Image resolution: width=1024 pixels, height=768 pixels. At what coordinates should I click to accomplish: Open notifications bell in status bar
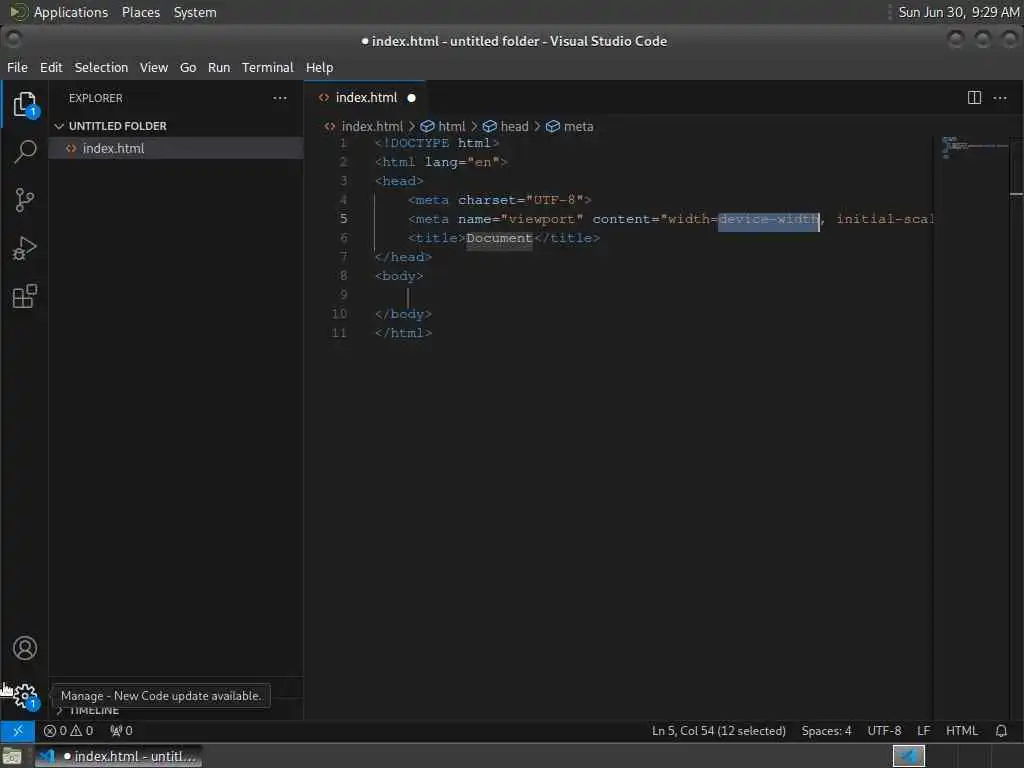pos(1001,731)
